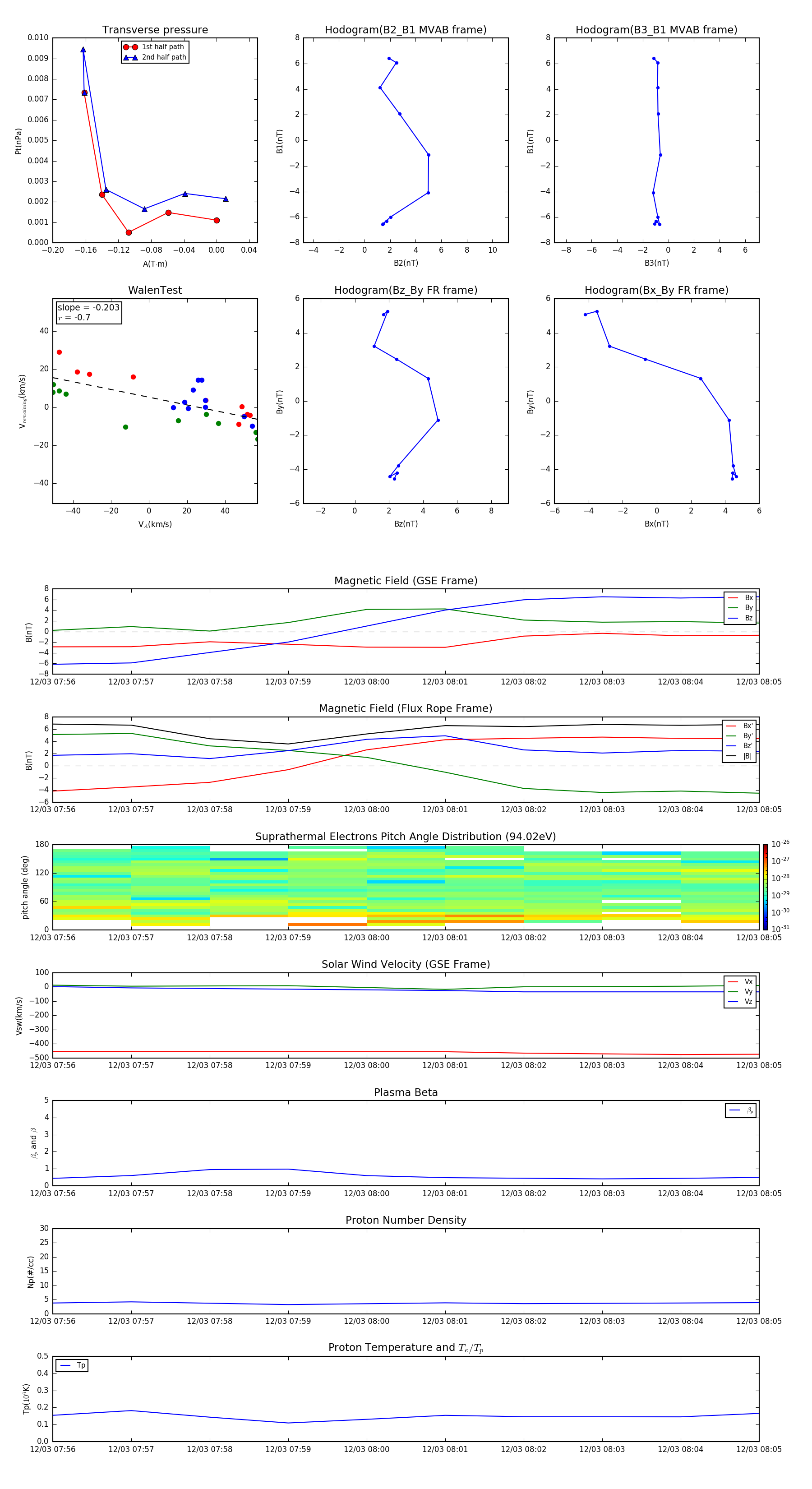Click the 'Hodogram(B3_B1 MVAB frame)' title

tap(656, 30)
